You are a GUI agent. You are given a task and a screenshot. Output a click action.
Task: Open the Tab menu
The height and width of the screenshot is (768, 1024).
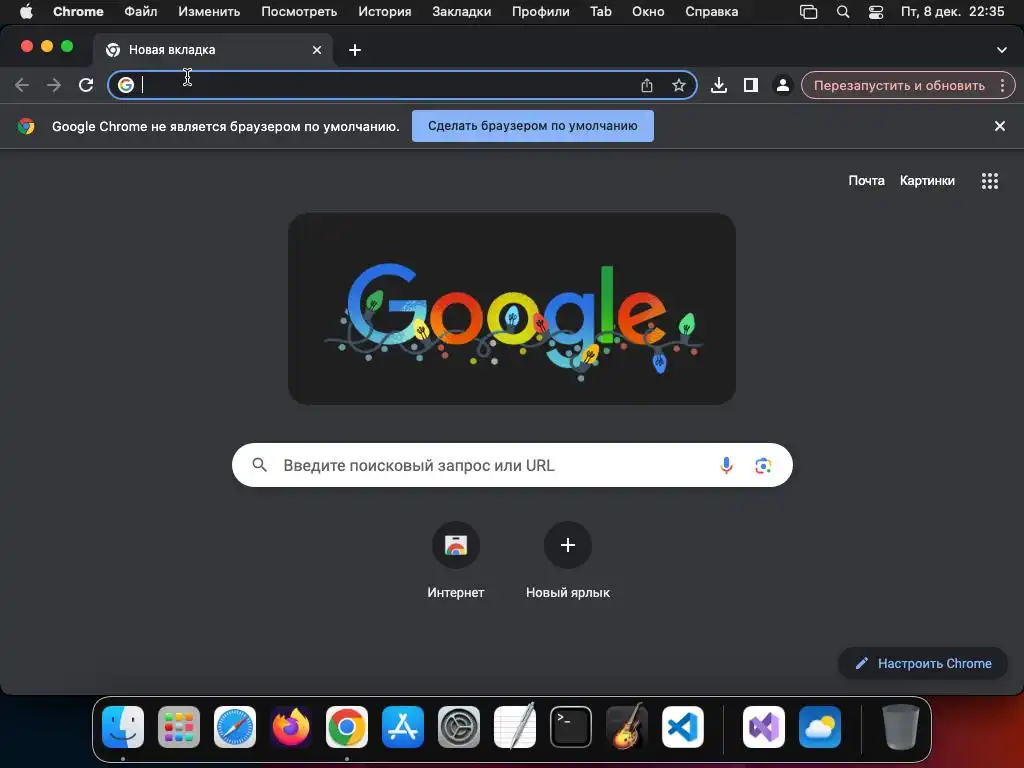pyautogui.click(x=601, y=12)
